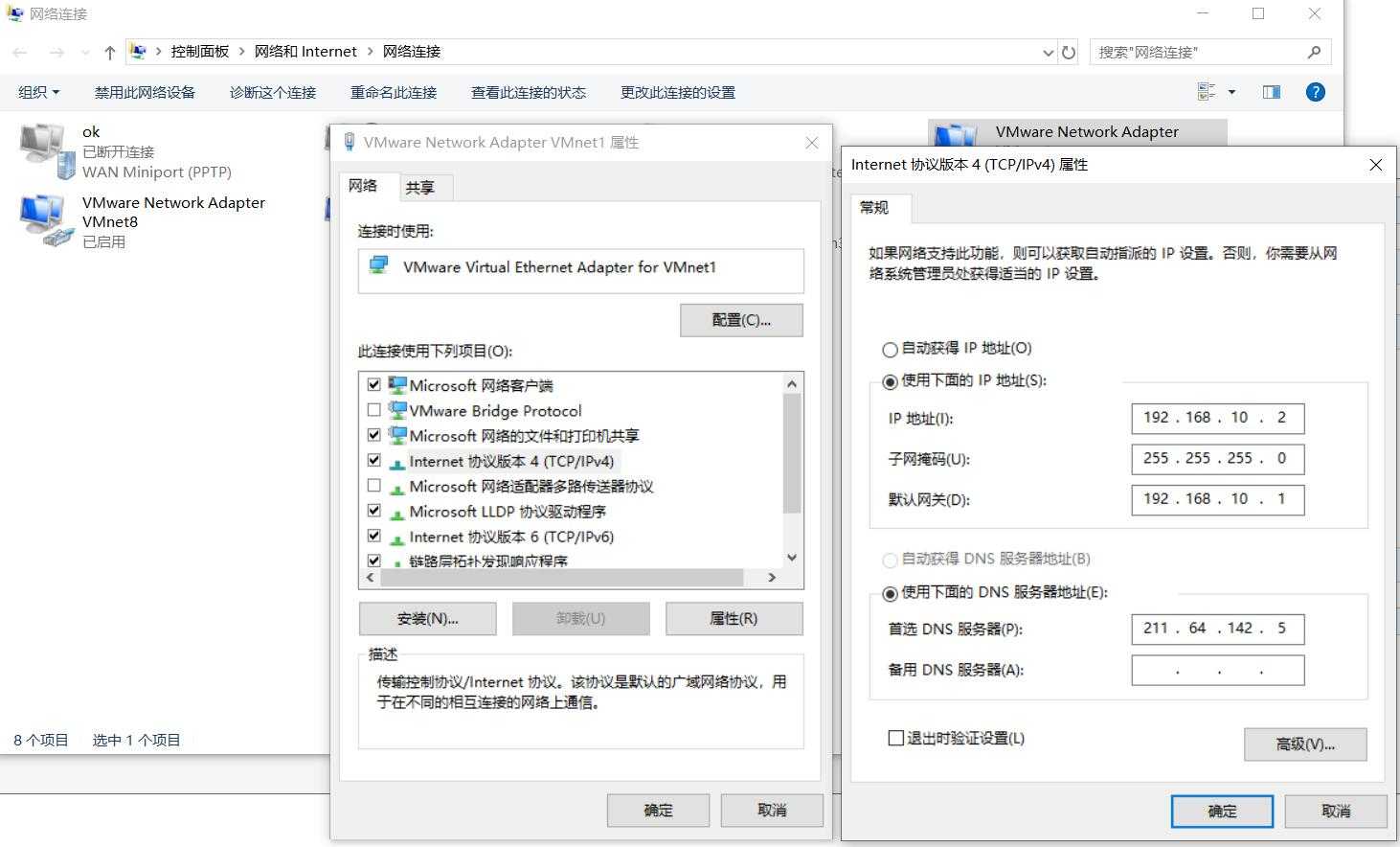Click the search magnifier icon
The image size is (1400, 847).
1314,52
